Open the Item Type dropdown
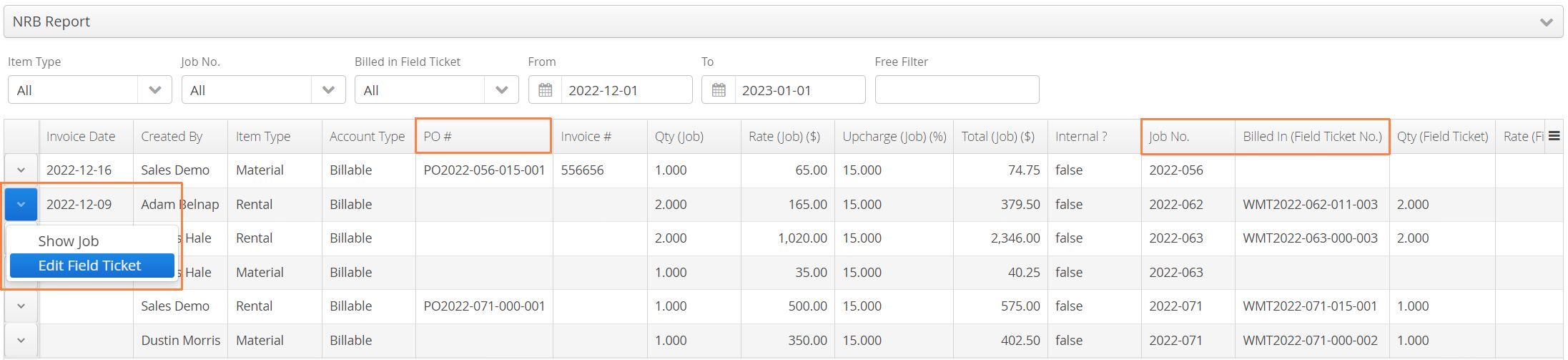The width and height of the screenshot is (1568, 360). tap(90, 90)
